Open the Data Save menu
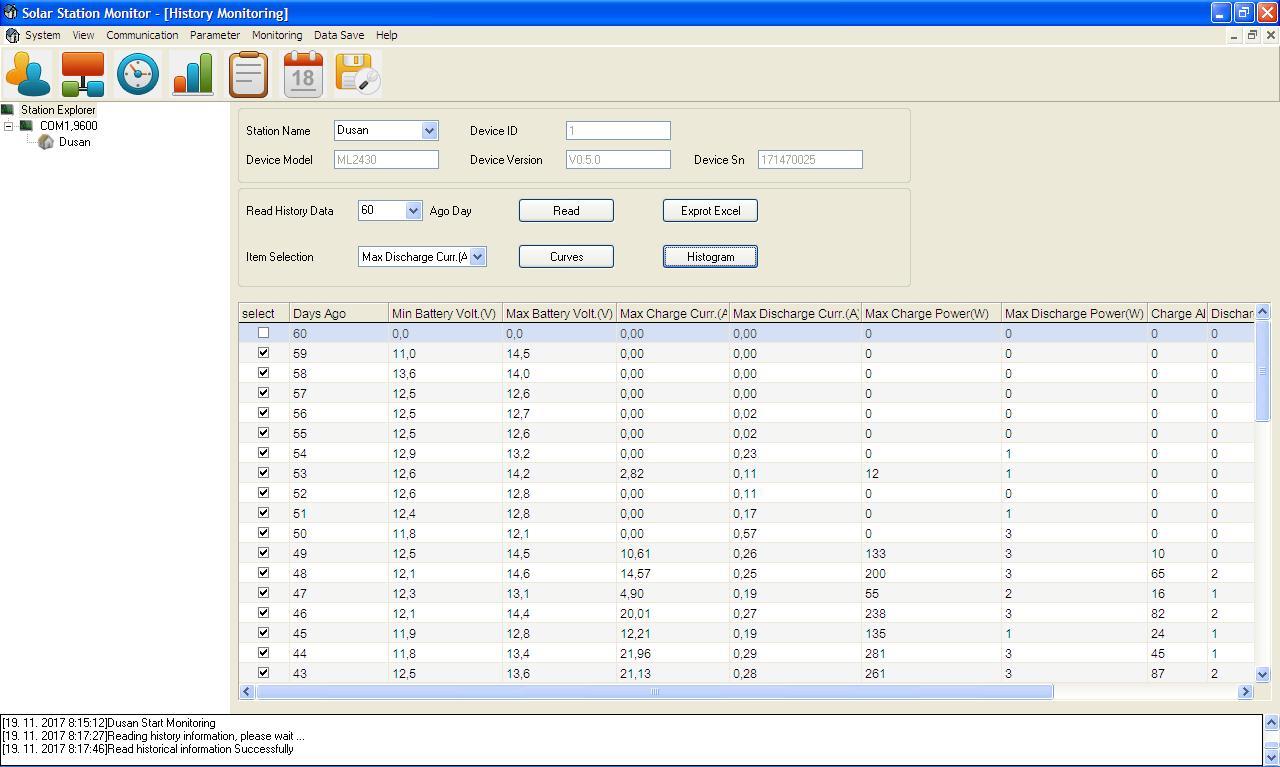The width and height of the screenshot is (1280, 767). 338,35
